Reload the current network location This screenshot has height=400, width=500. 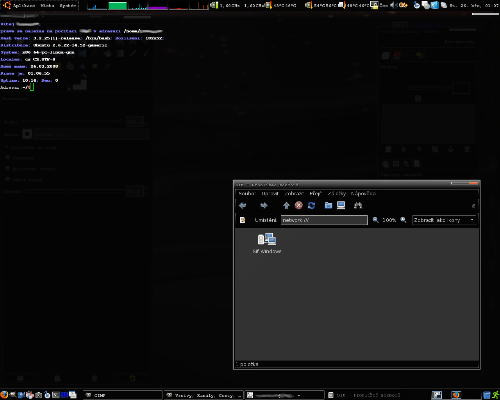click(x=311, y=205)
